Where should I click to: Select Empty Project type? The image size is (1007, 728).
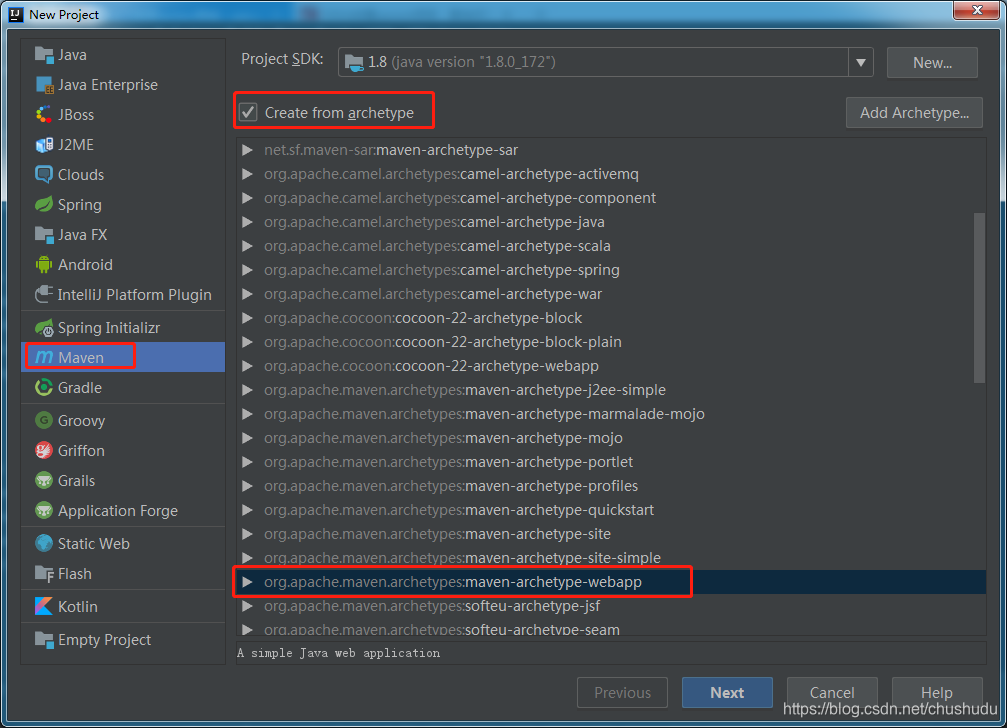(x=123, y=640)
